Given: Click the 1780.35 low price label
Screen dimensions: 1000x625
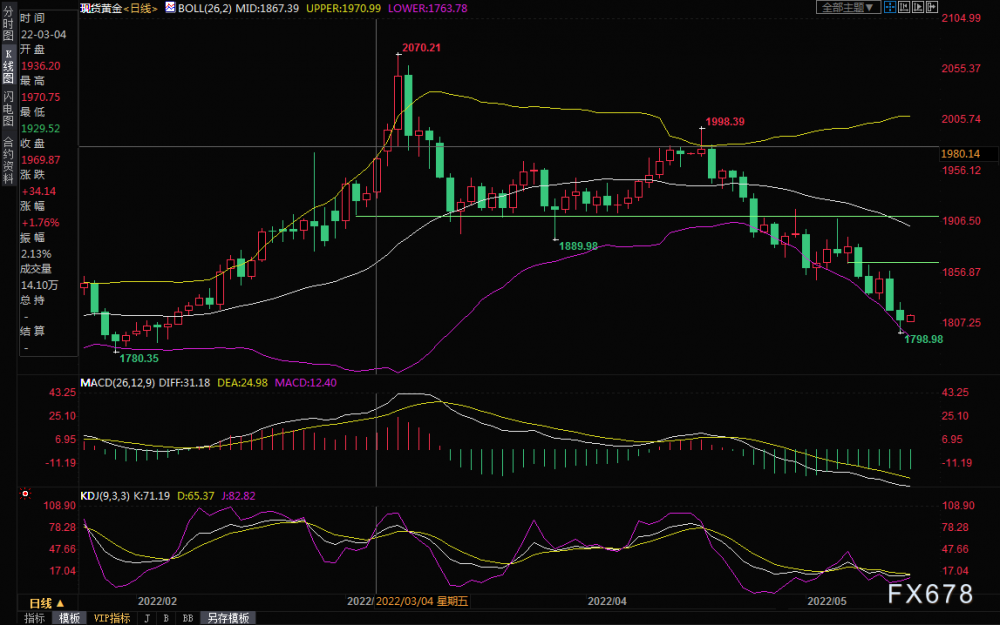Looking at the screenshot, I should click(139, 358).
